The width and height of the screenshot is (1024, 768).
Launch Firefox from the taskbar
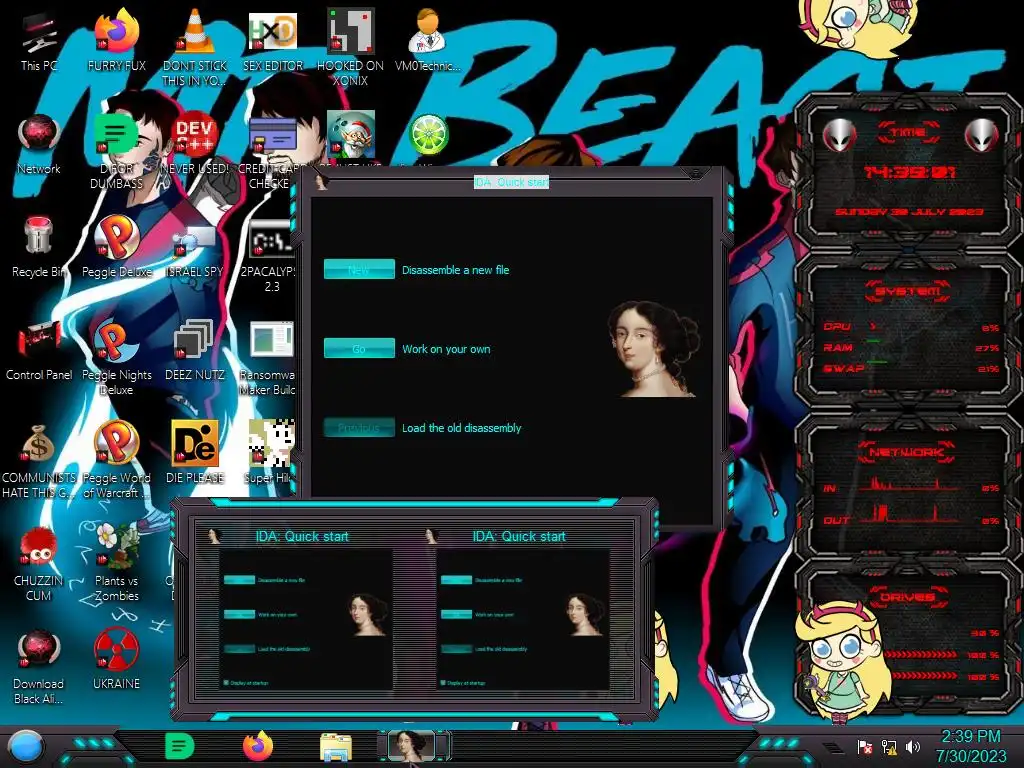(x=258, y=746)
